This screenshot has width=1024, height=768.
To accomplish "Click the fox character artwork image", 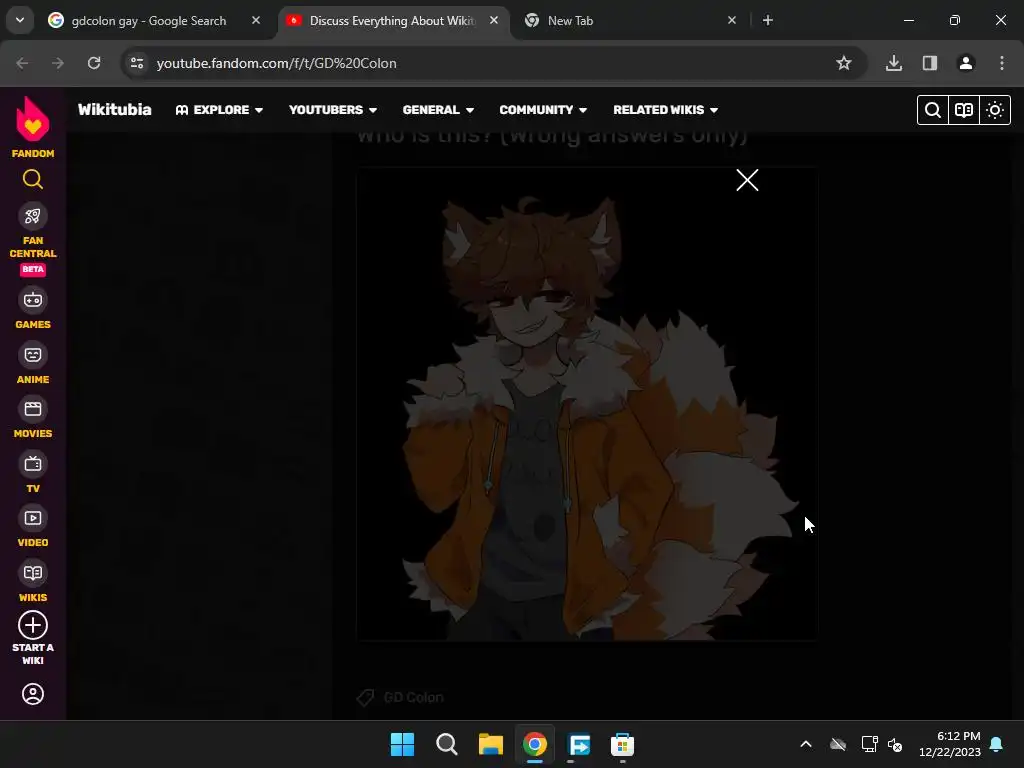I will tap(586, 405).
